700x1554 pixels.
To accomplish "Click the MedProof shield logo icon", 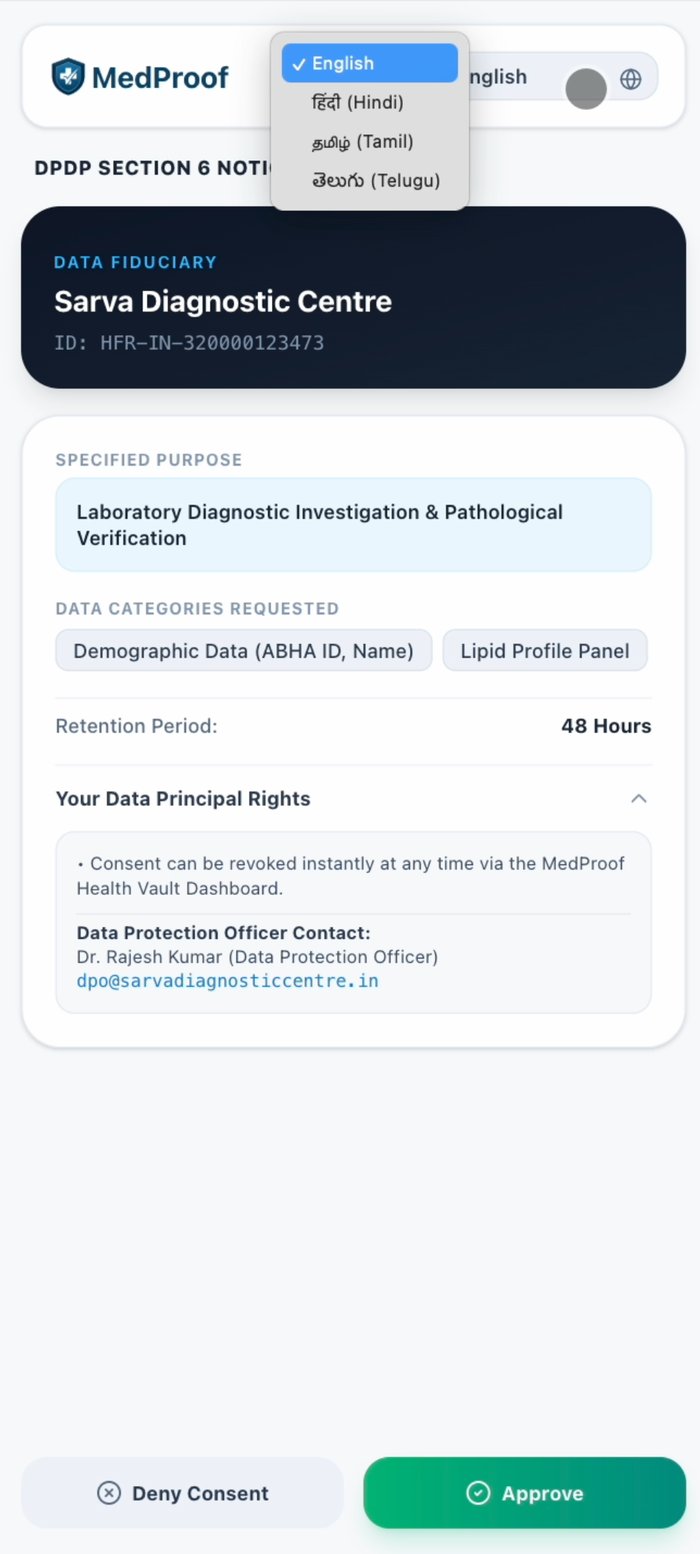I will (68, 77).
